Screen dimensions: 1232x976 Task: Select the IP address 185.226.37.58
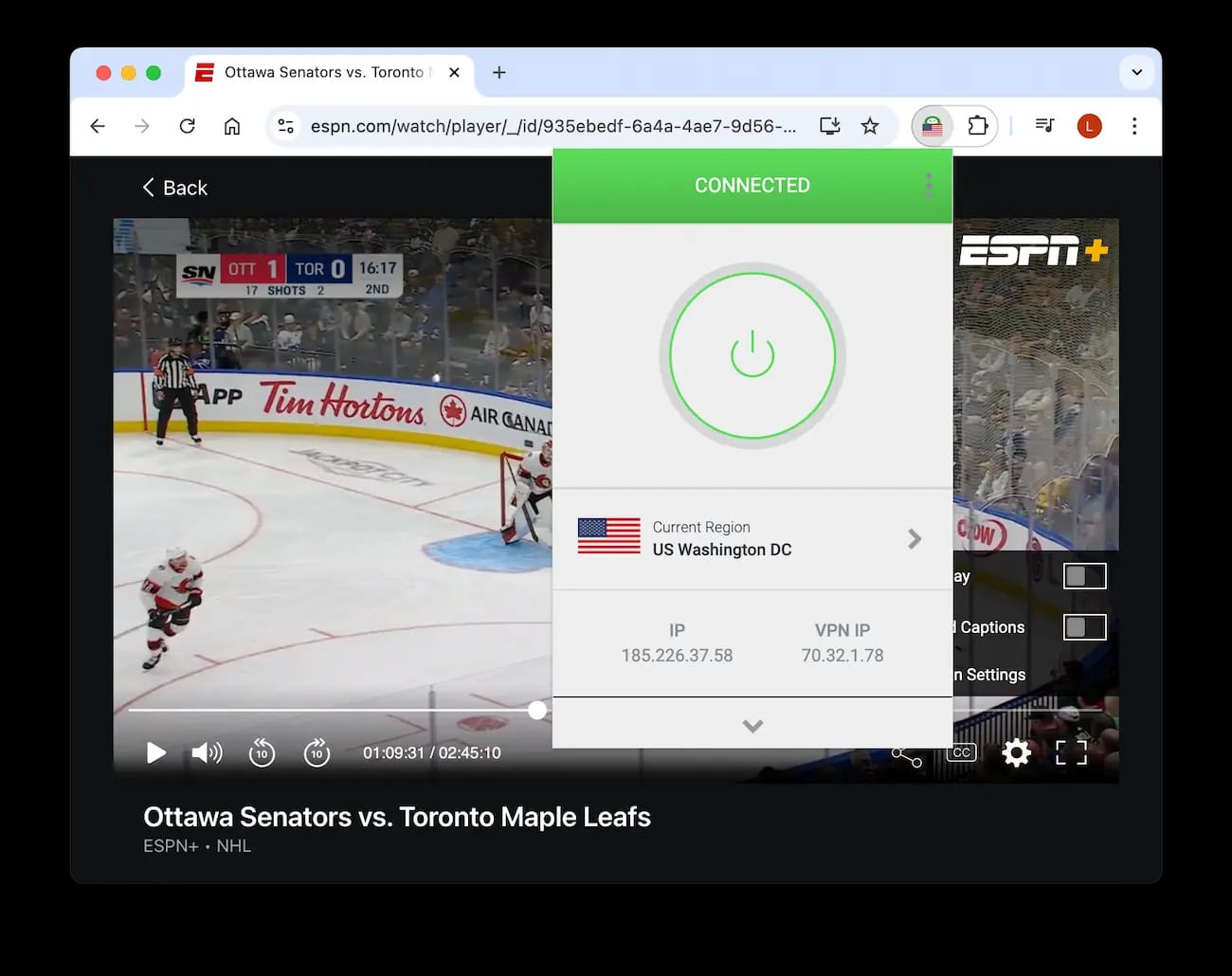pos(677,655)
